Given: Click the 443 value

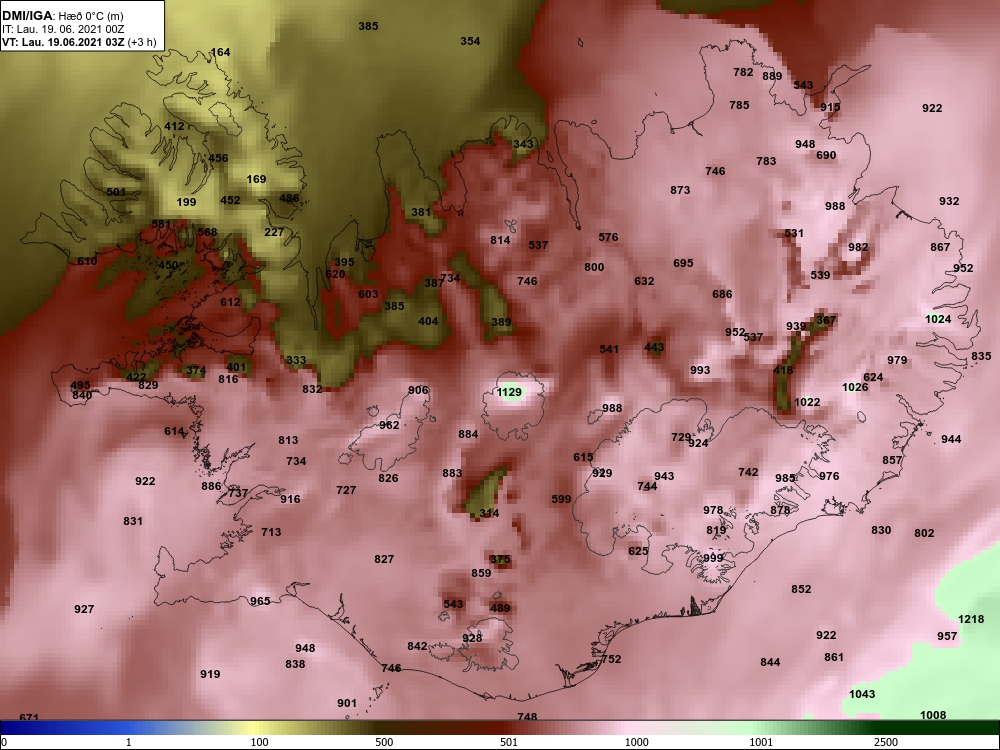Looking at the screenshot, I should pos(654,348).
